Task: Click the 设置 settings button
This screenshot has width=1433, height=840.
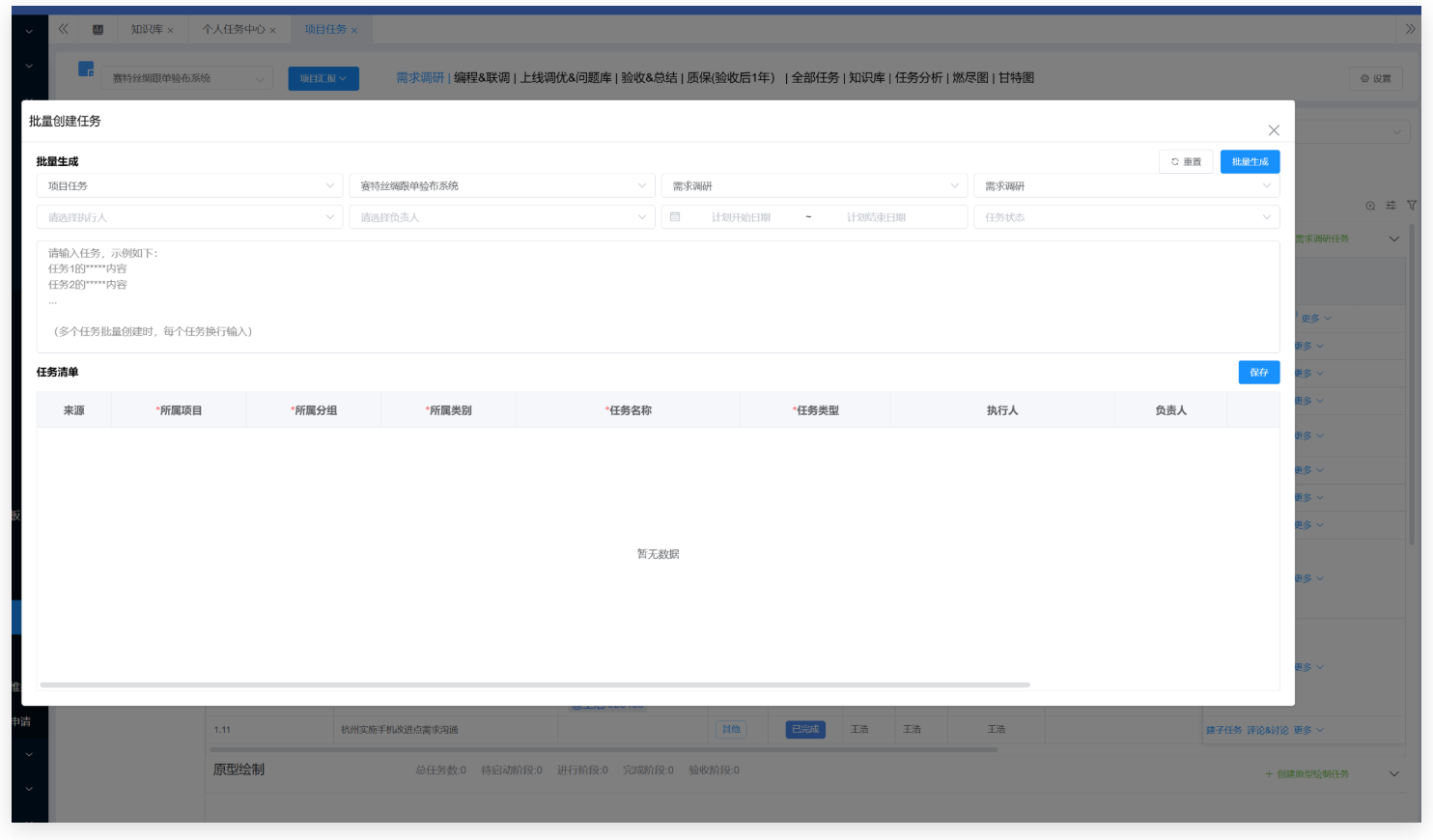Action: (x=1376, y=78)
